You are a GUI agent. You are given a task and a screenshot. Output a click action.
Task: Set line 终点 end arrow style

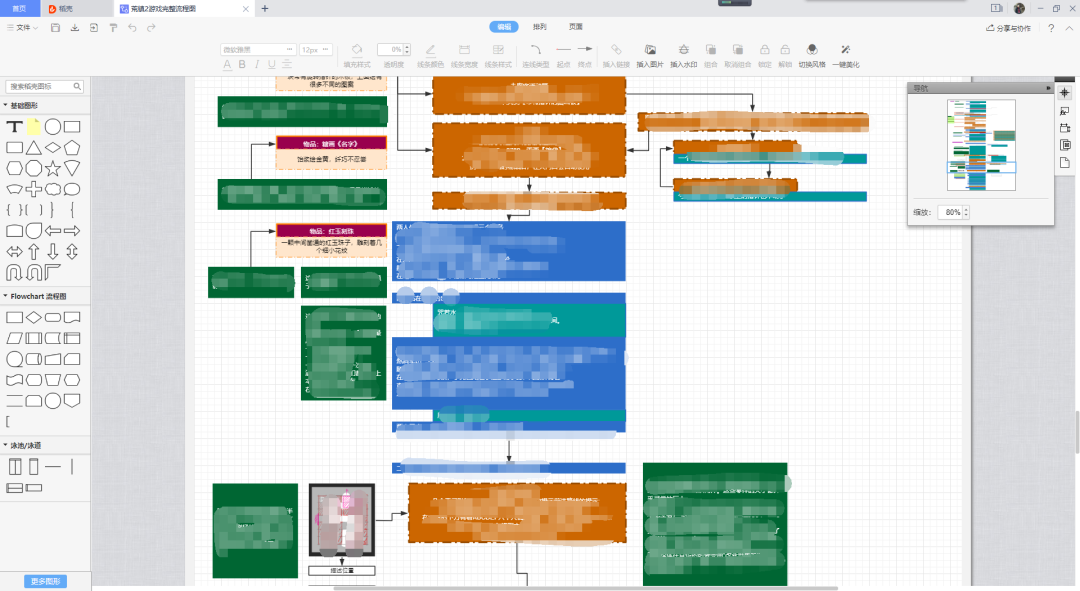click(x=585, y=56)
